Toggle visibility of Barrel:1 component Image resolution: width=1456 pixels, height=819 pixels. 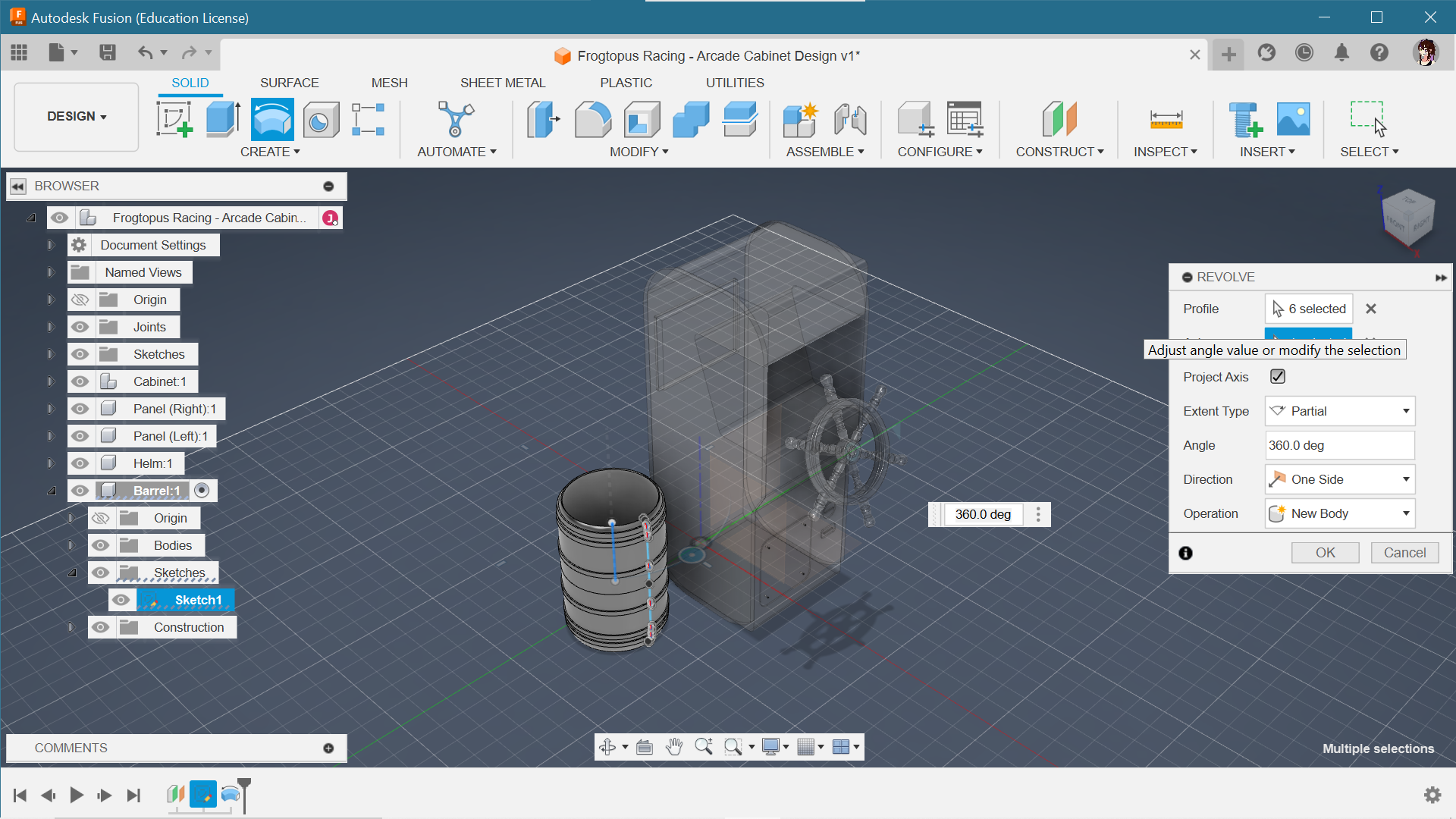point(80,491)
